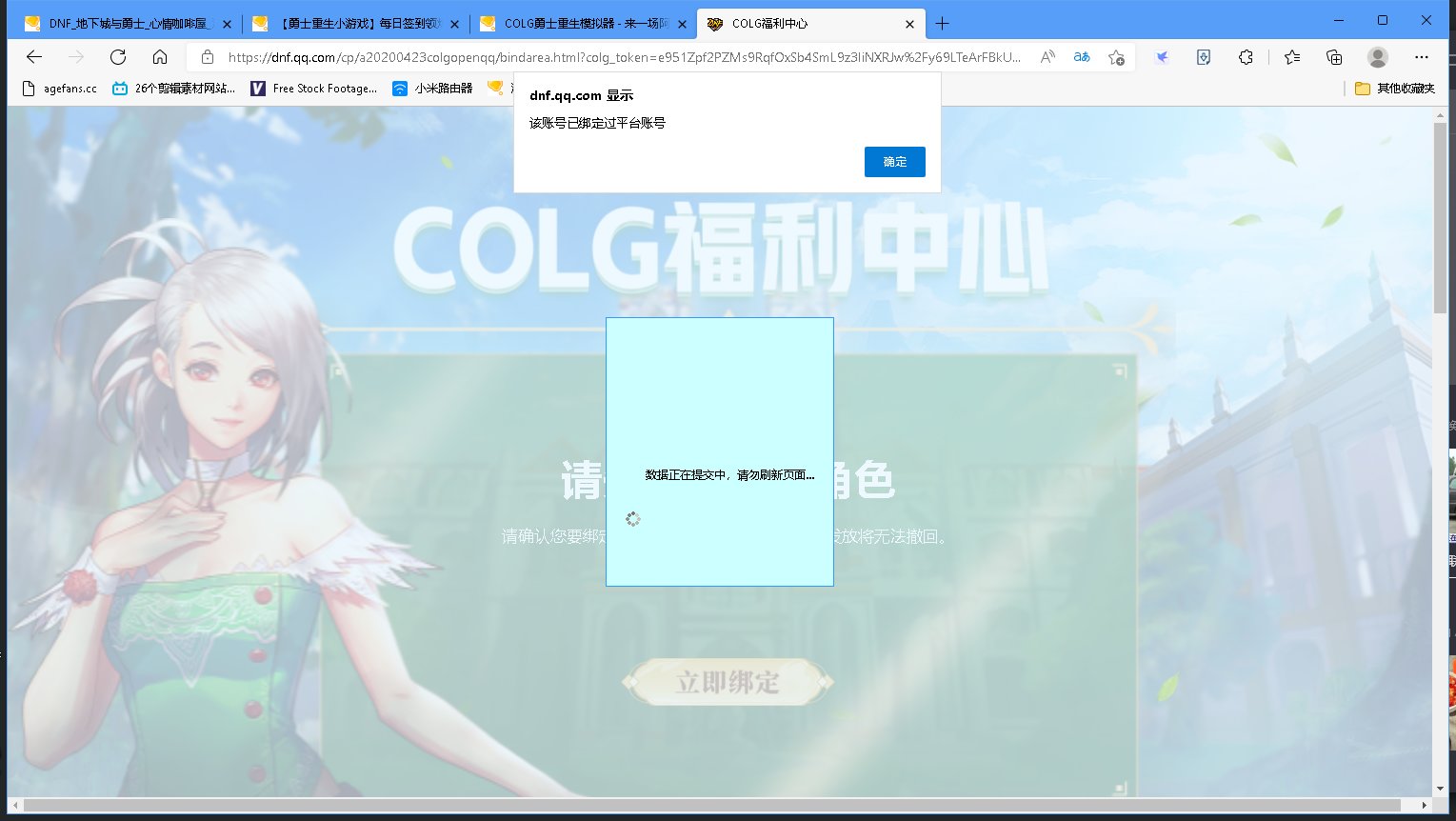Image resolution: width=1456 pixels, height=821 pixels.
Task: Open the agefans.cc bookmark
Action: click(x=59, y=89)
